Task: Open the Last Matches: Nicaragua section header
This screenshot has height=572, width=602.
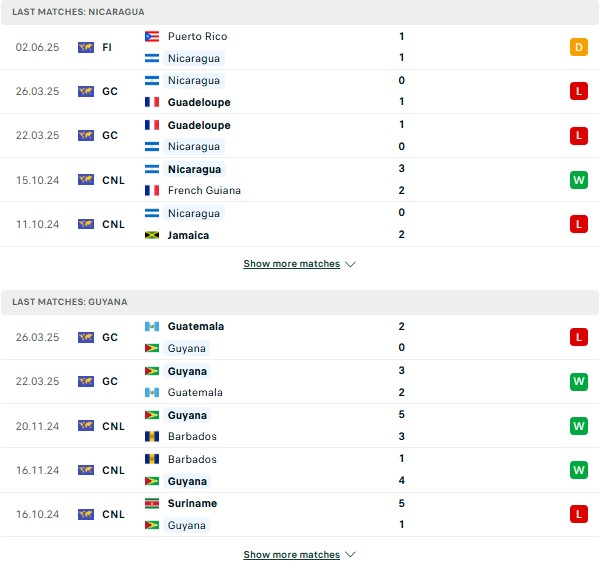Action: 300,12
